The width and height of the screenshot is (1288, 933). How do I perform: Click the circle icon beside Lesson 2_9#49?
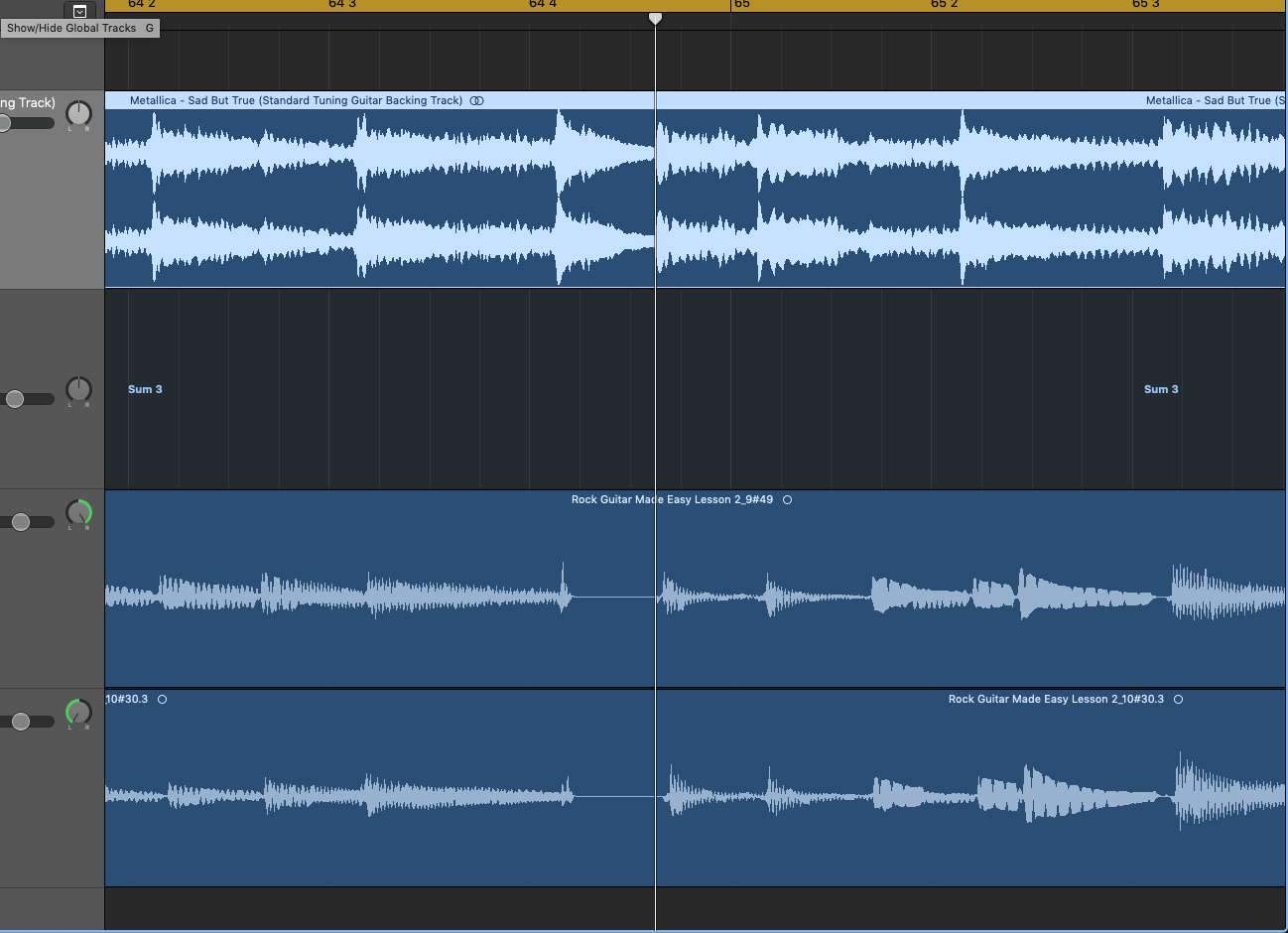point(787,499)
